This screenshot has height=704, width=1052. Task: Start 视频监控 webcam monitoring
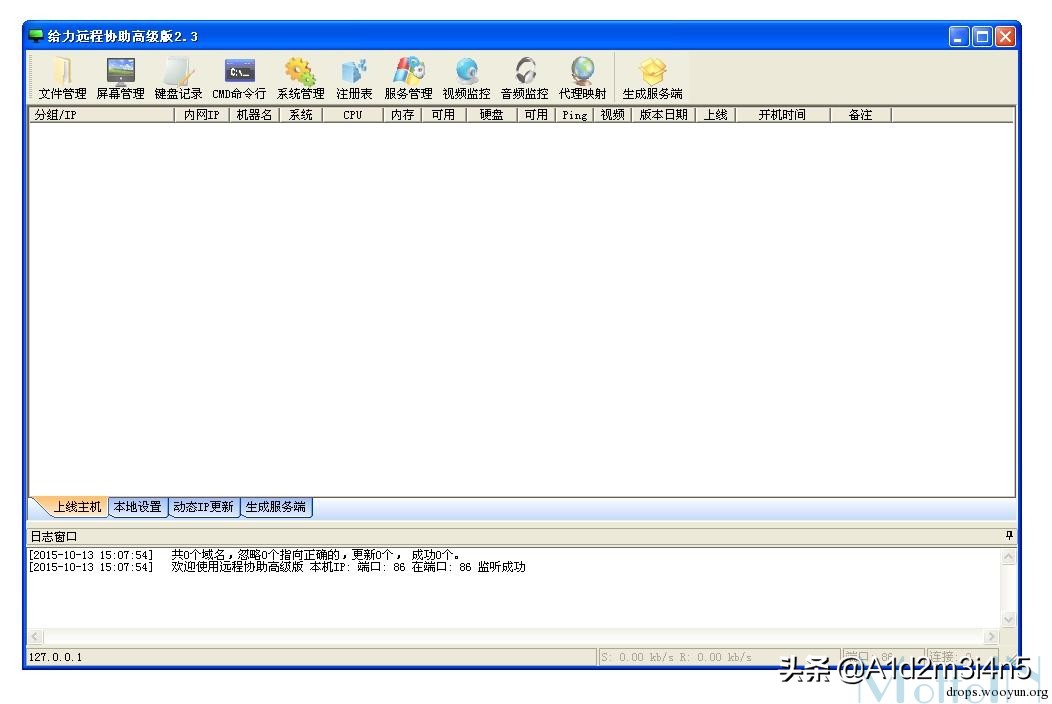[466, 78]
